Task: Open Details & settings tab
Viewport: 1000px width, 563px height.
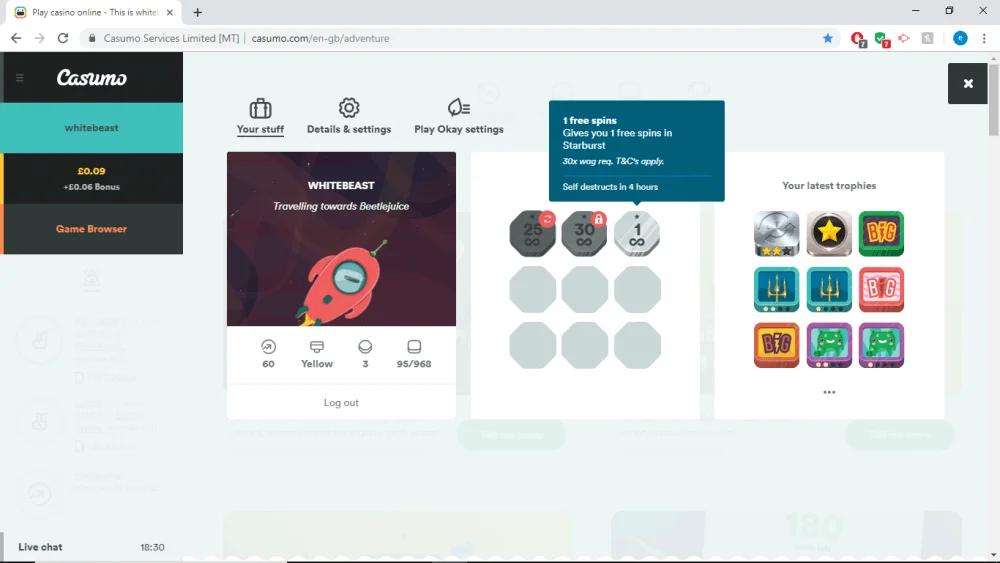Action: [349, 117]
